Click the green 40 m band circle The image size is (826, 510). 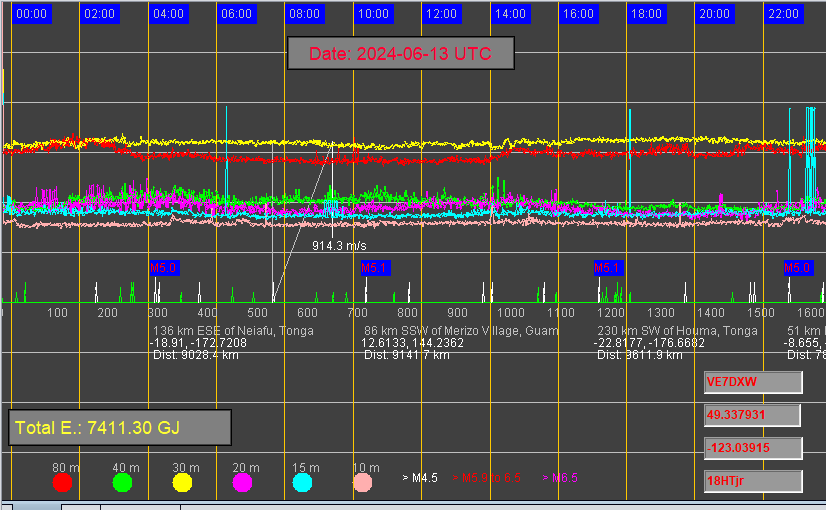point(122,483)
